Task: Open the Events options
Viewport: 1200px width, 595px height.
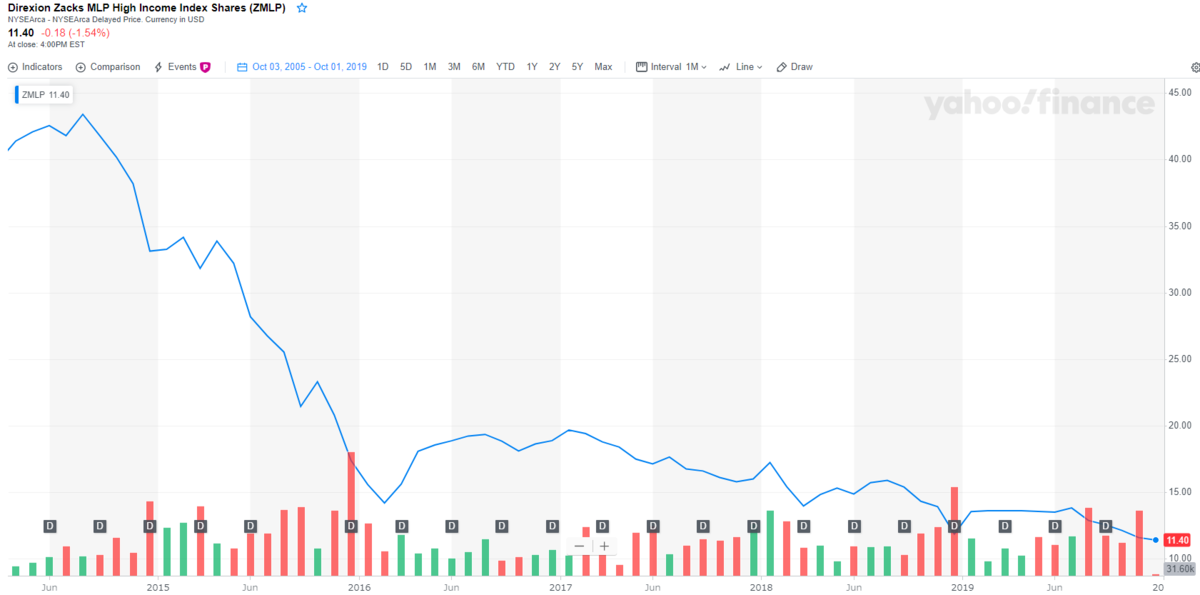Action: coord(175,67)
